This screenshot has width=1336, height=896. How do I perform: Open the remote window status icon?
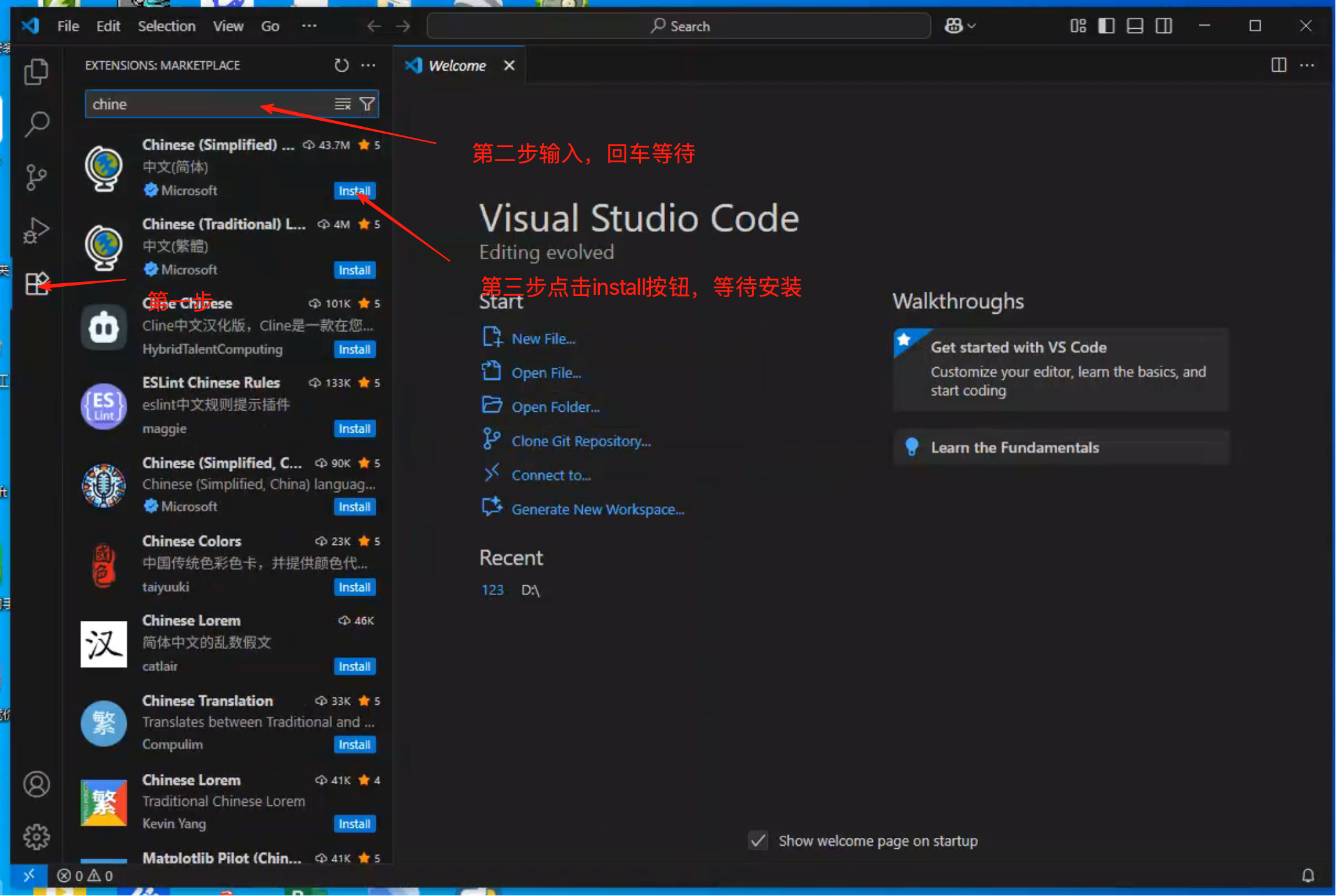[29, 875]
